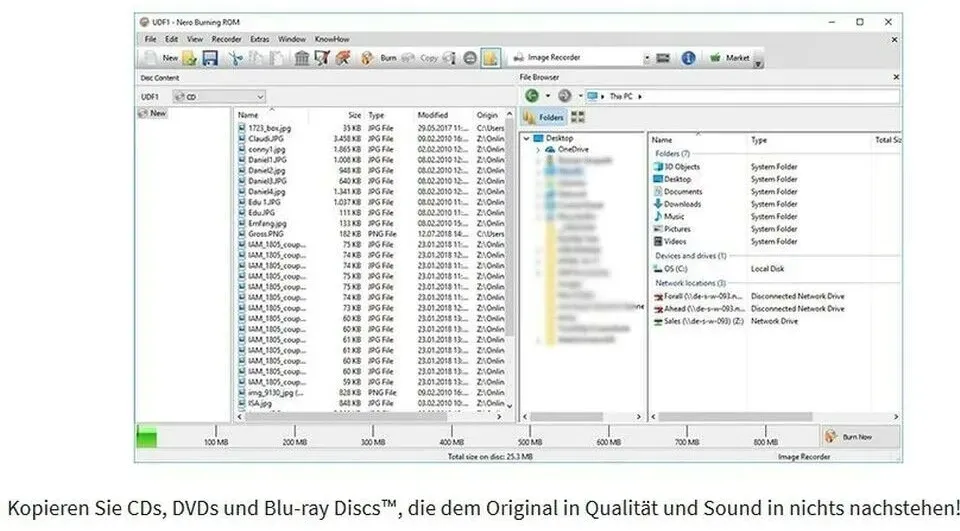Click the blue Info icon
This screenshot has height=531, width=960.
tap(688, 58)
